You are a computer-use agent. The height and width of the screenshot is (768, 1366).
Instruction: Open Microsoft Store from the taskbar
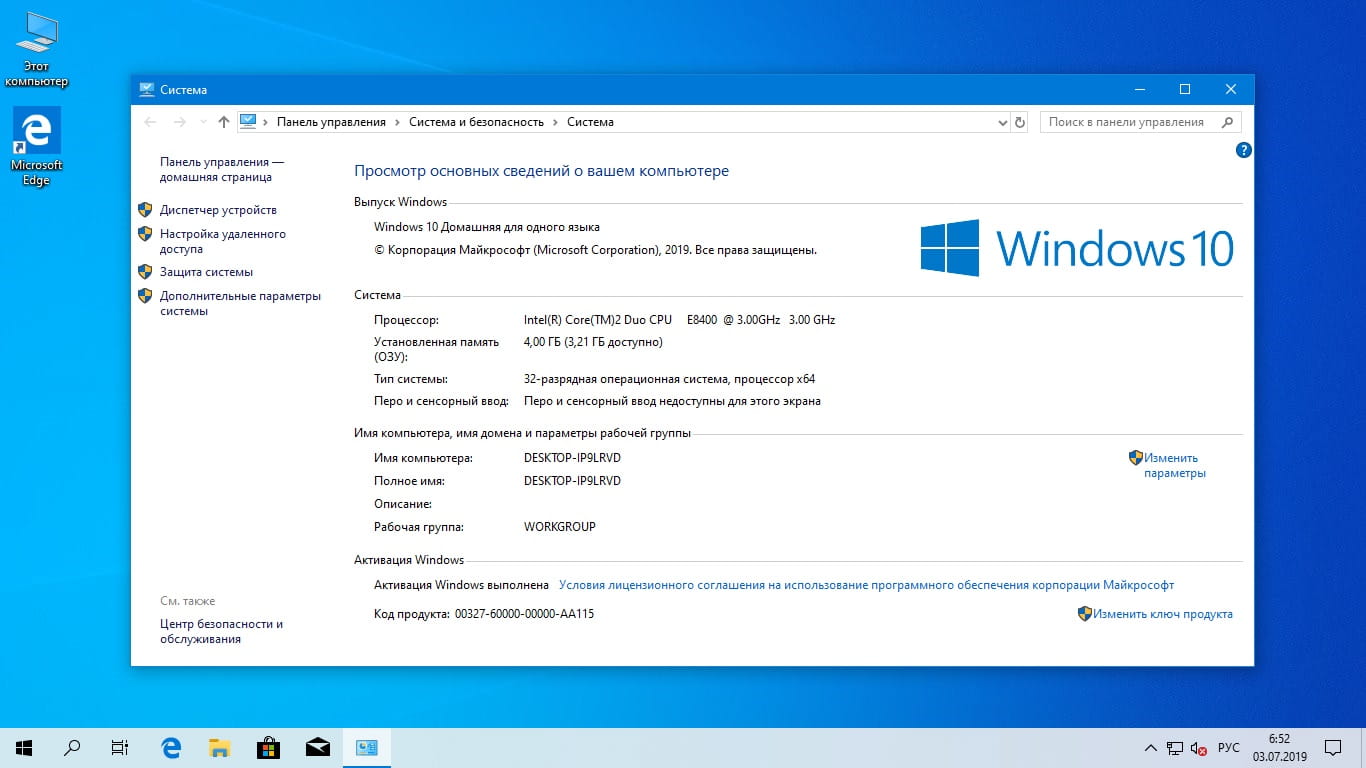click(268, 747)
